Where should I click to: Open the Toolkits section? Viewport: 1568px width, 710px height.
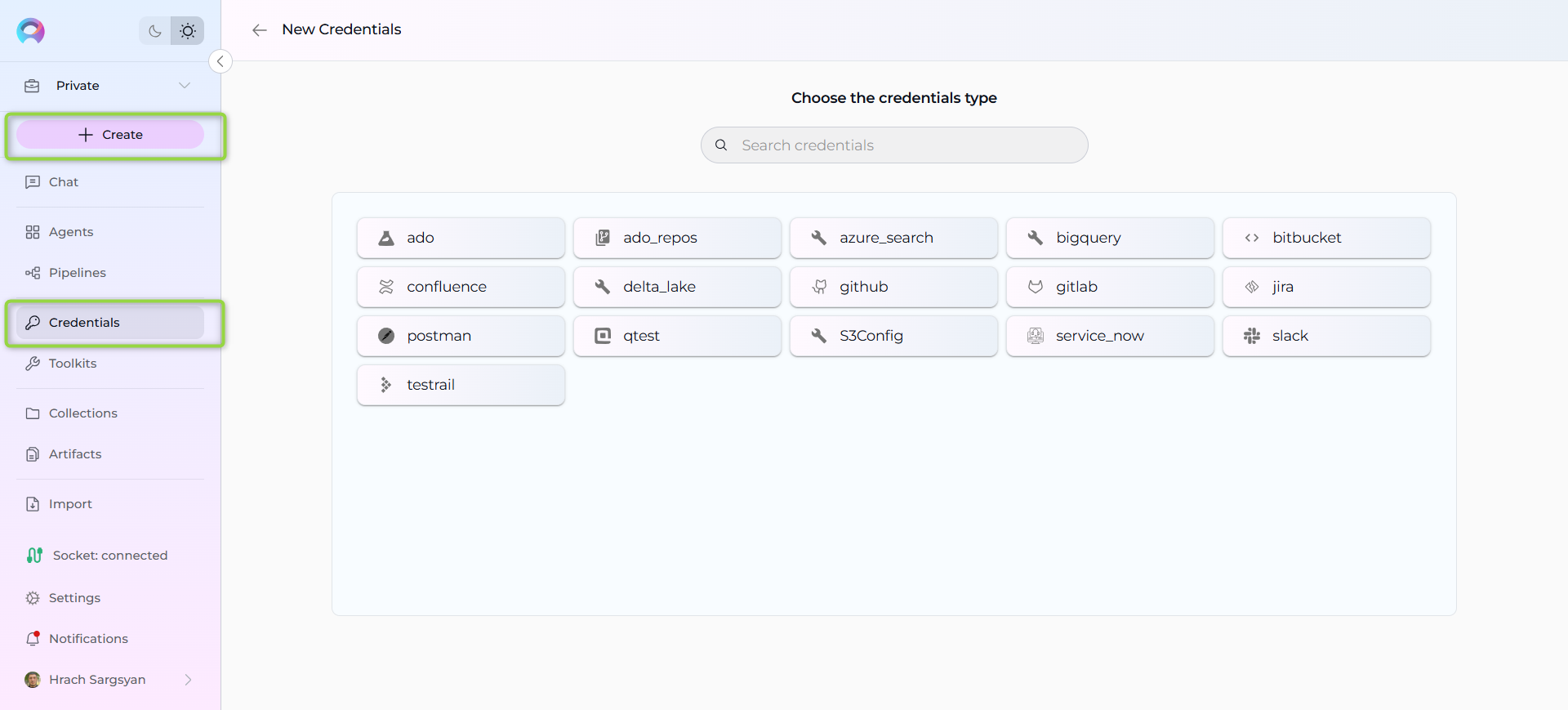coord(110,364)
